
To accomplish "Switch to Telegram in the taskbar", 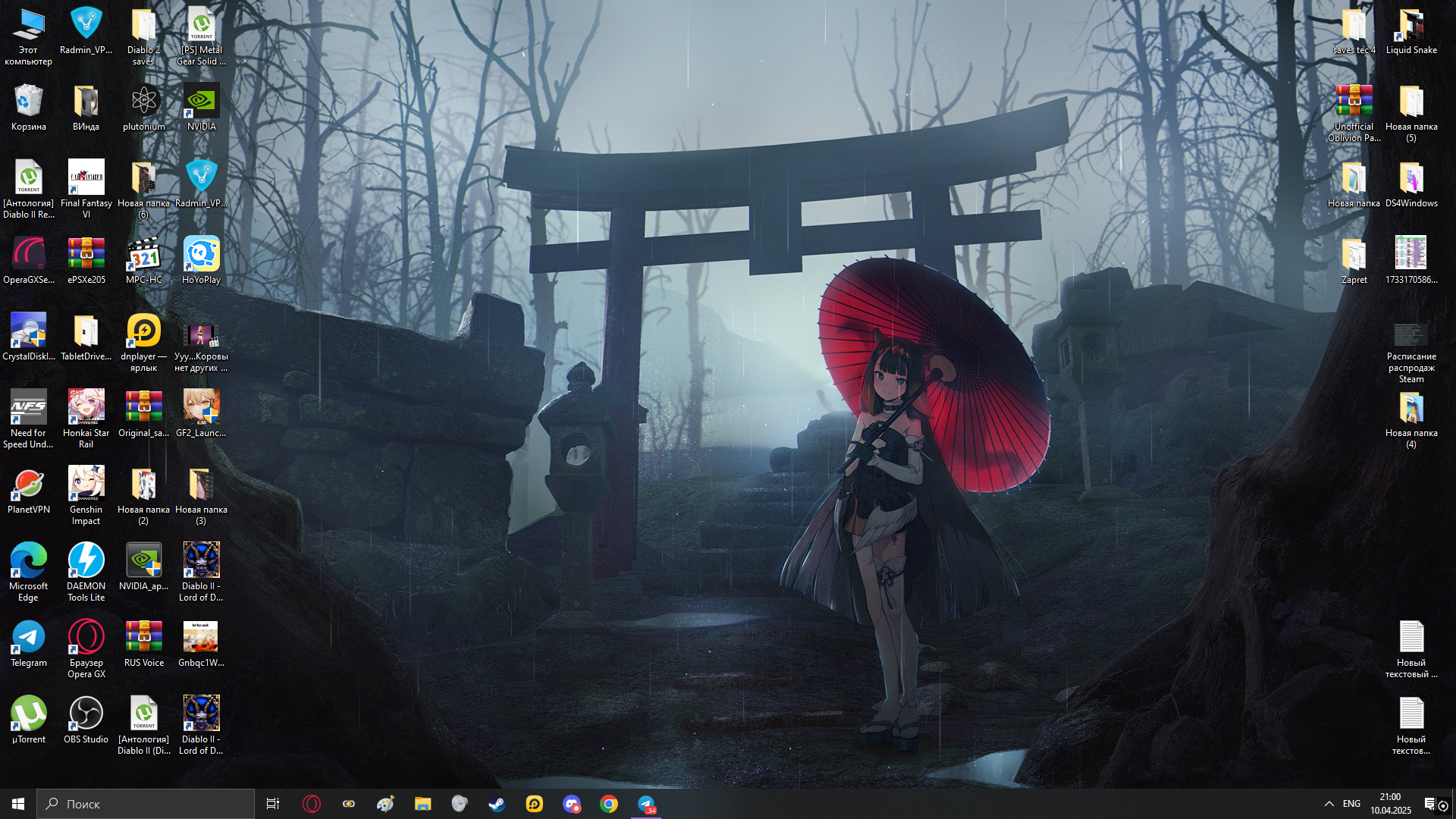I will point(646,804).
